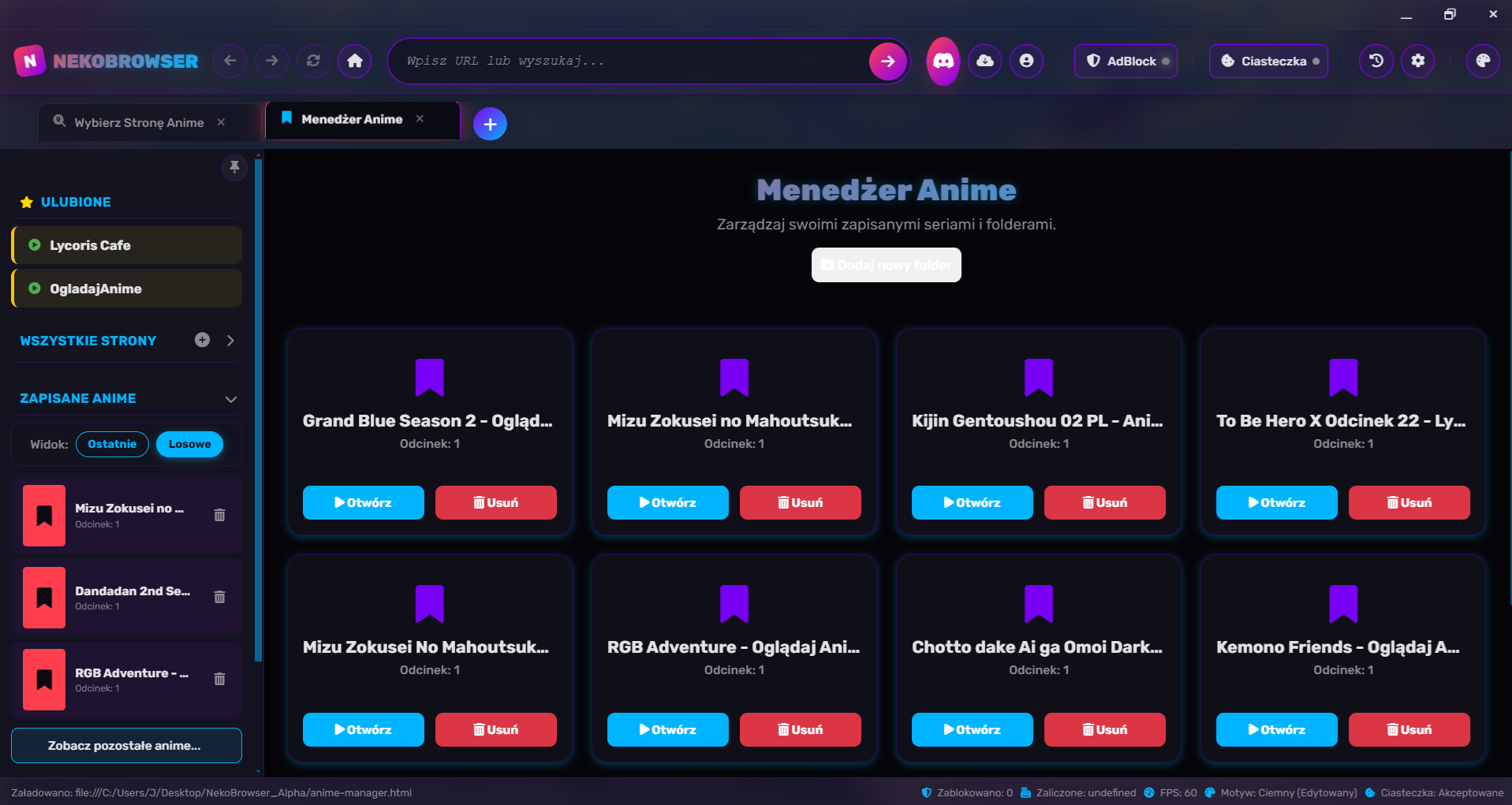Open the cloud download icon

pos(985,61)
